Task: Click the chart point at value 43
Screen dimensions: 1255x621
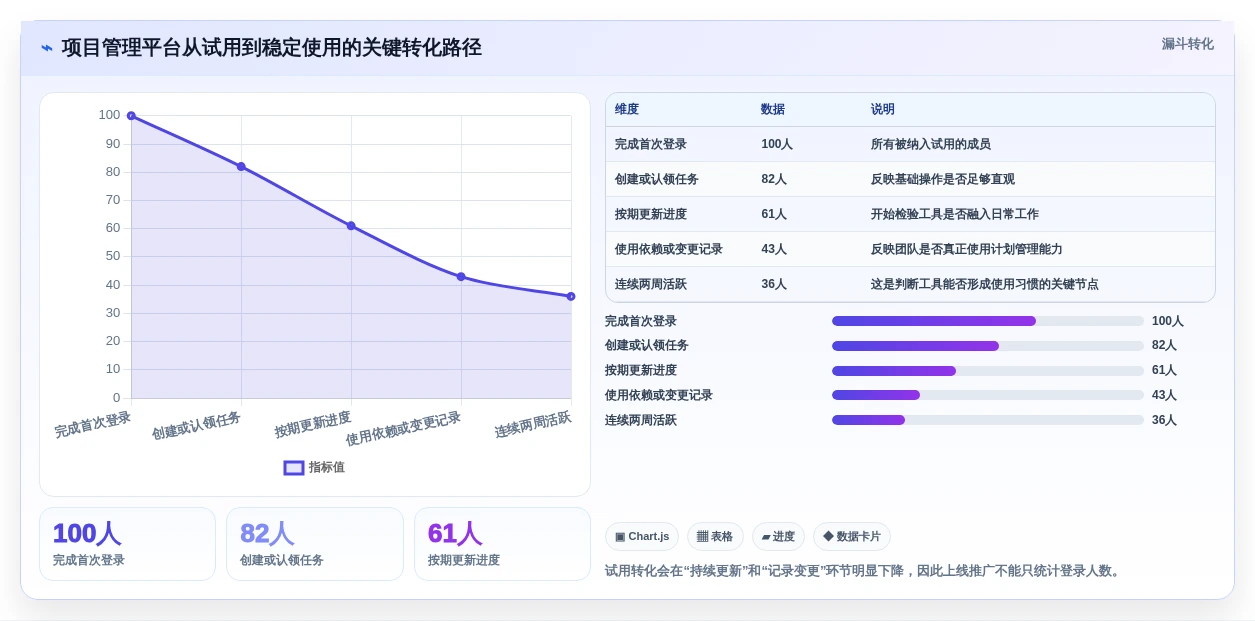Action: pyautogui.click(x=461, y=277)
